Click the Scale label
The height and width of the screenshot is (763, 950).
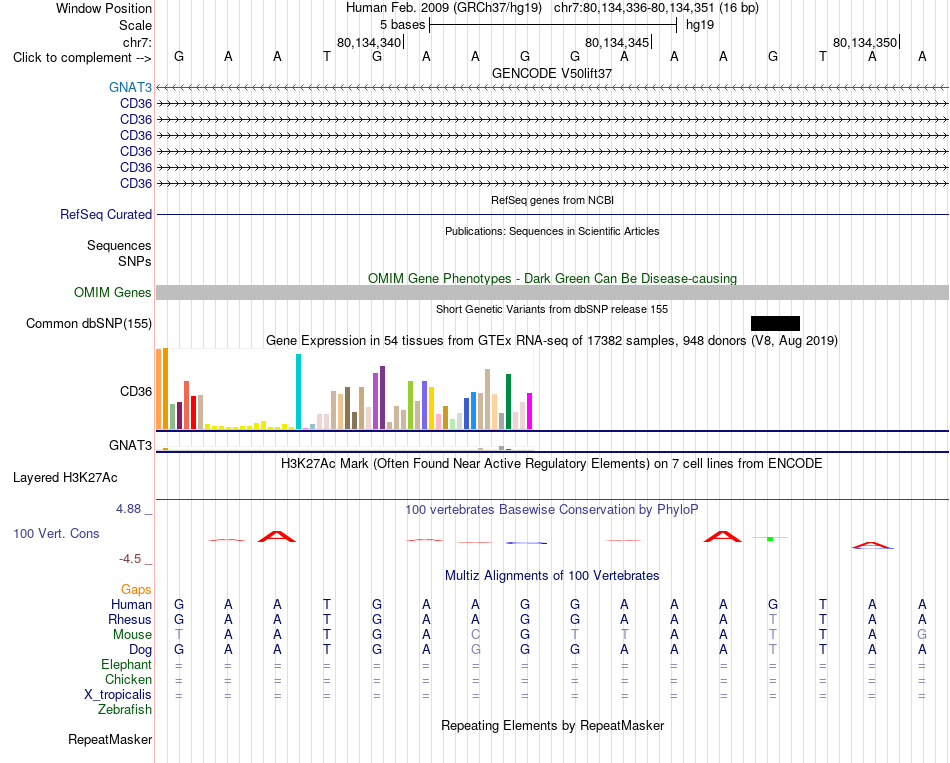(x=136, y=25)
